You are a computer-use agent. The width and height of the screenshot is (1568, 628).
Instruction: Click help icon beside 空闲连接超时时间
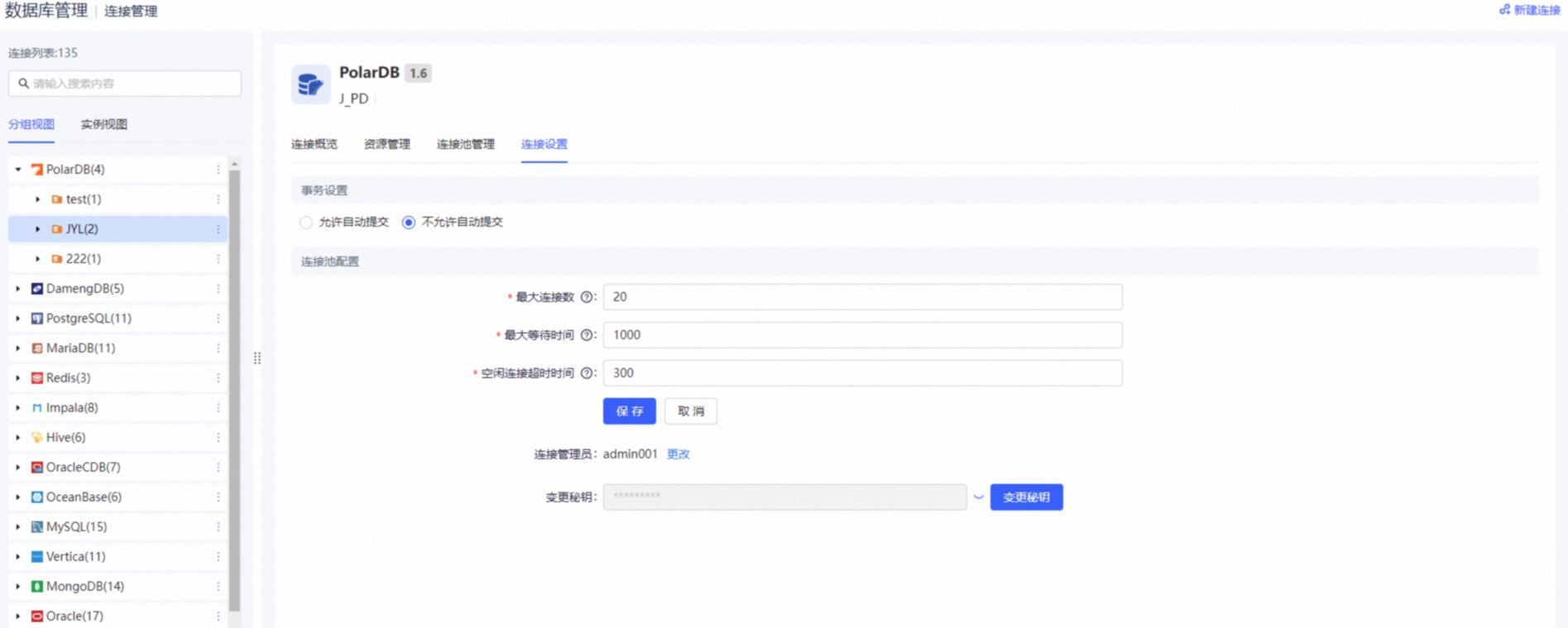587,373
